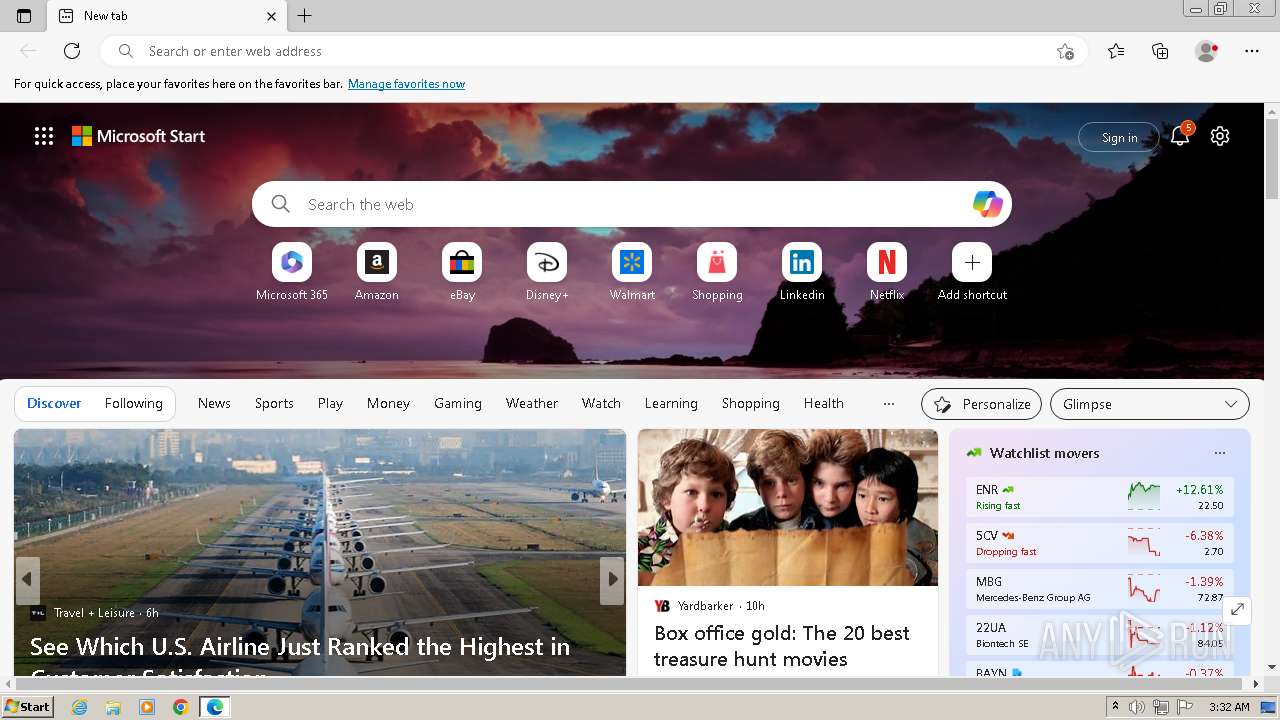Image resolution: width=1280 pixels, height=720 pixels.
Task: Open the Shopping feed category
Action: (x=751, y=403)
